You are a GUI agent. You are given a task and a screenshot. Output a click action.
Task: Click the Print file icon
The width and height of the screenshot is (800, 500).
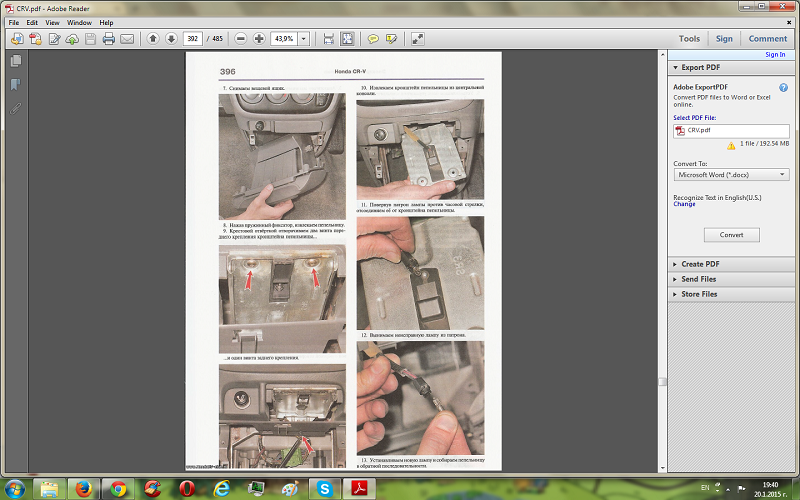point(109,39)
